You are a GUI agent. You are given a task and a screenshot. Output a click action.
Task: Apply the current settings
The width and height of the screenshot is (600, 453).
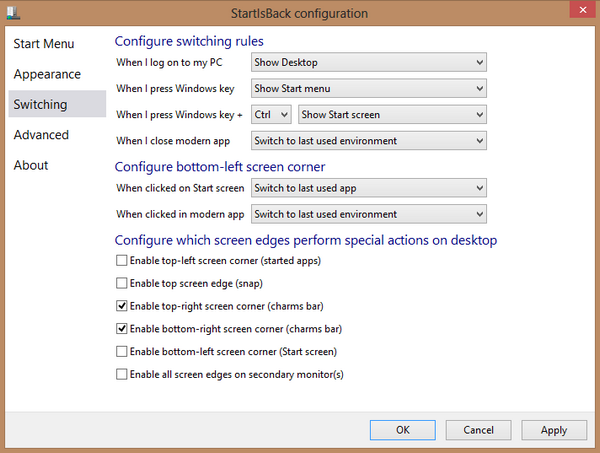[554, 430]
